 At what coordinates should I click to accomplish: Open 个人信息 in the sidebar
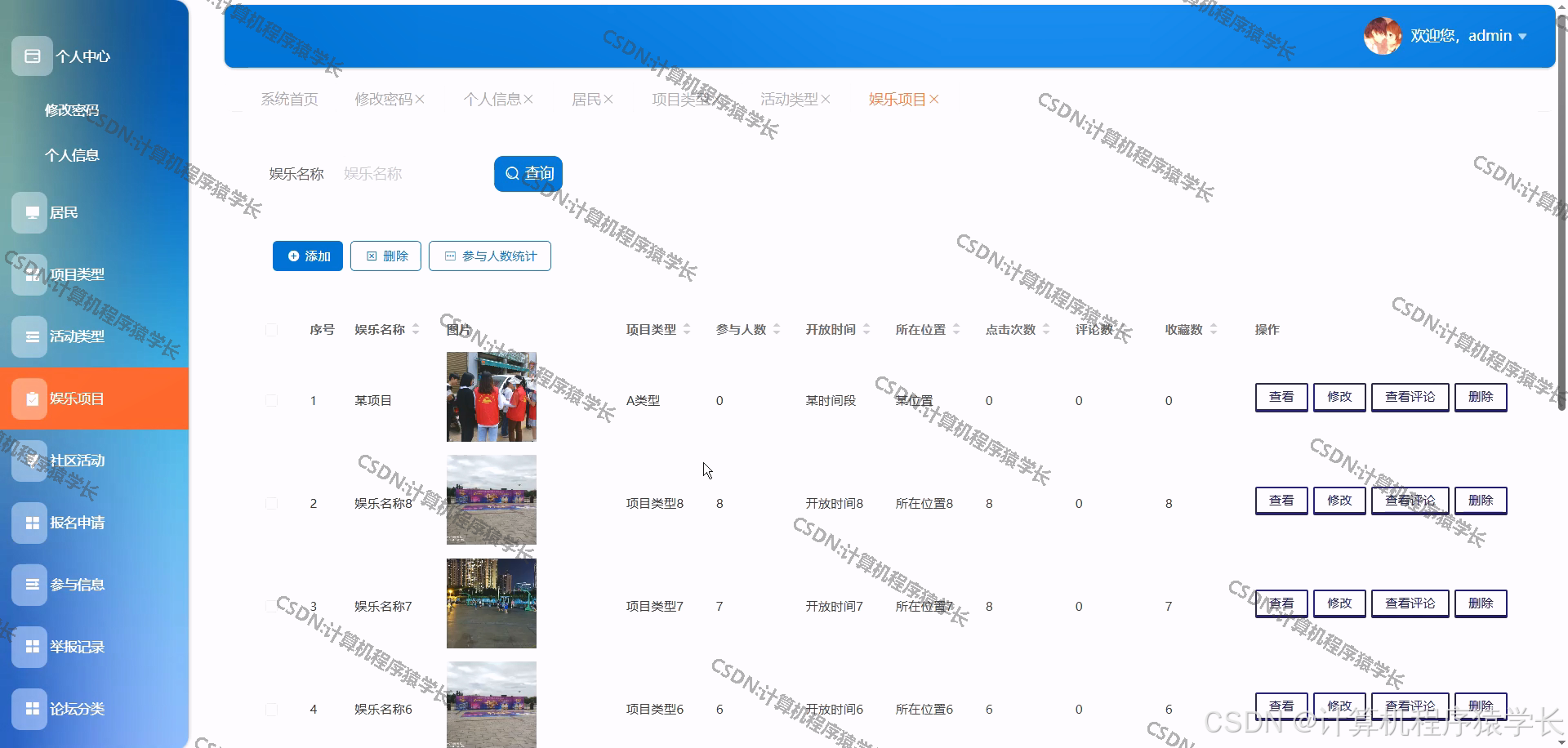(72, 155)
